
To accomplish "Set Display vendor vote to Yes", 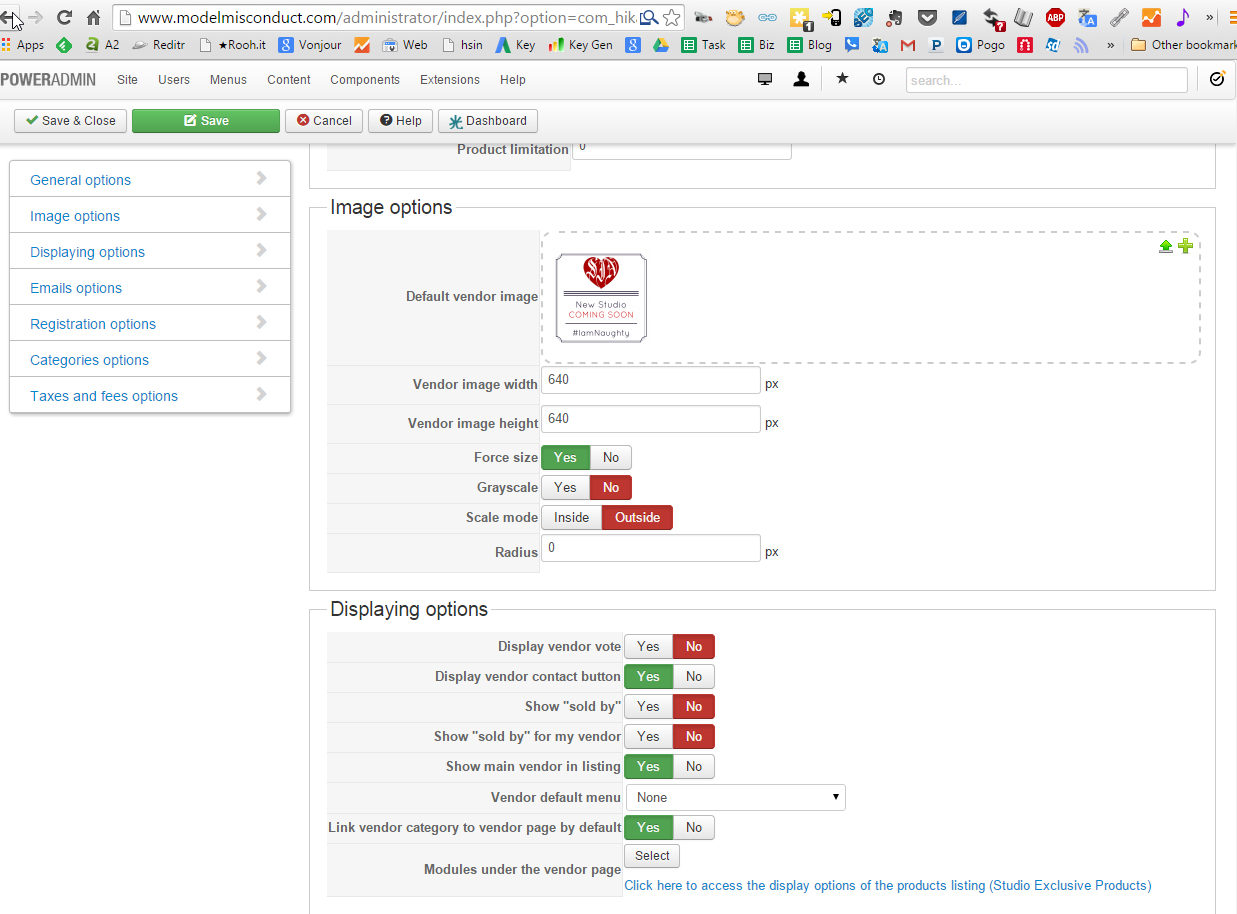I will point(648,646).
